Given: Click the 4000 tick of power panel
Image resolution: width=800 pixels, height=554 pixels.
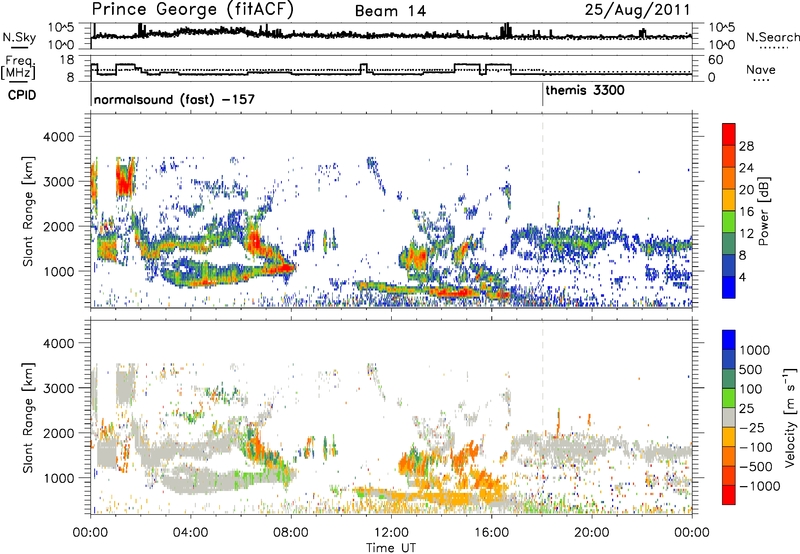Looking at the screenshot, I should coord(58,137).
